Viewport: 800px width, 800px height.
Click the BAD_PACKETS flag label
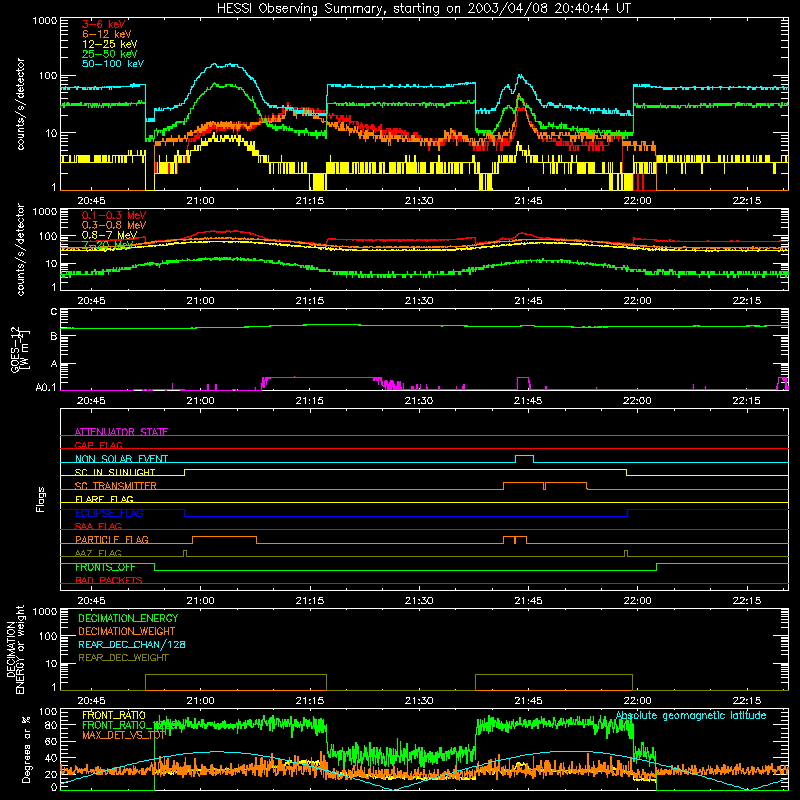pyautogui.click(x=109, y=580)
